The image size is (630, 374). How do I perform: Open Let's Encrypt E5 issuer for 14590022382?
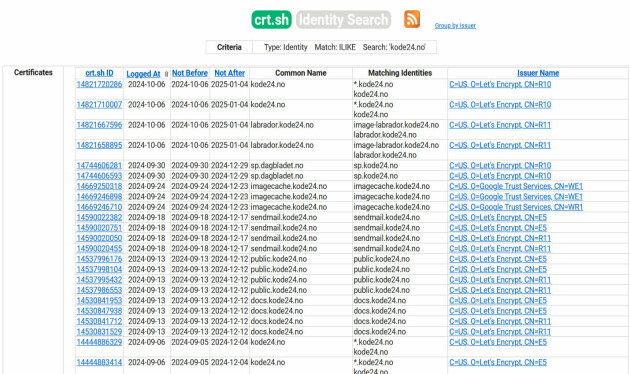coord(498,217)
